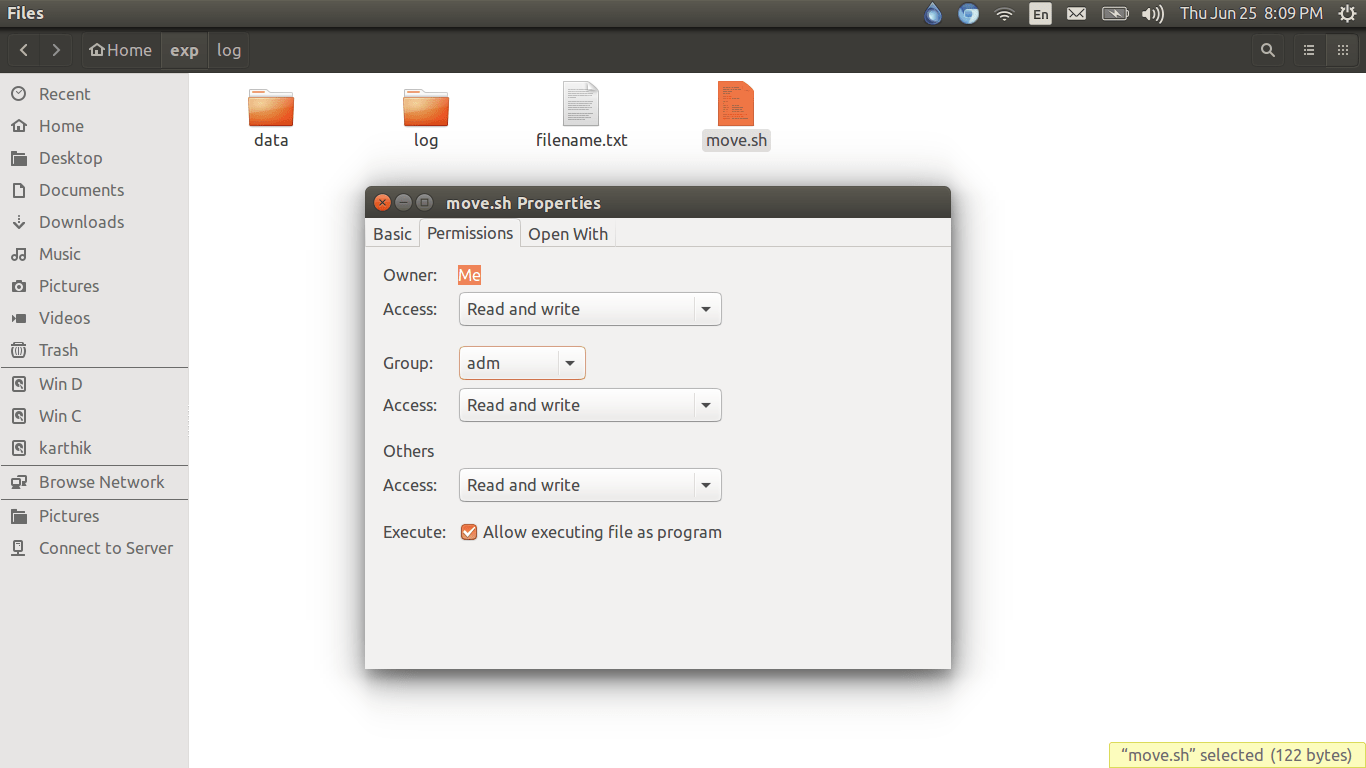Go forward with the right arrow button
Screen dimensions: 1366x768
[56, 50]
